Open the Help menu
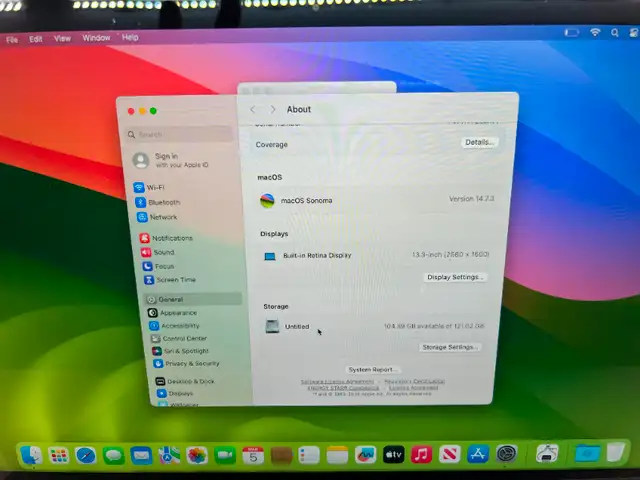The width and height of the screenshot is (640, 480). (130, 37)
